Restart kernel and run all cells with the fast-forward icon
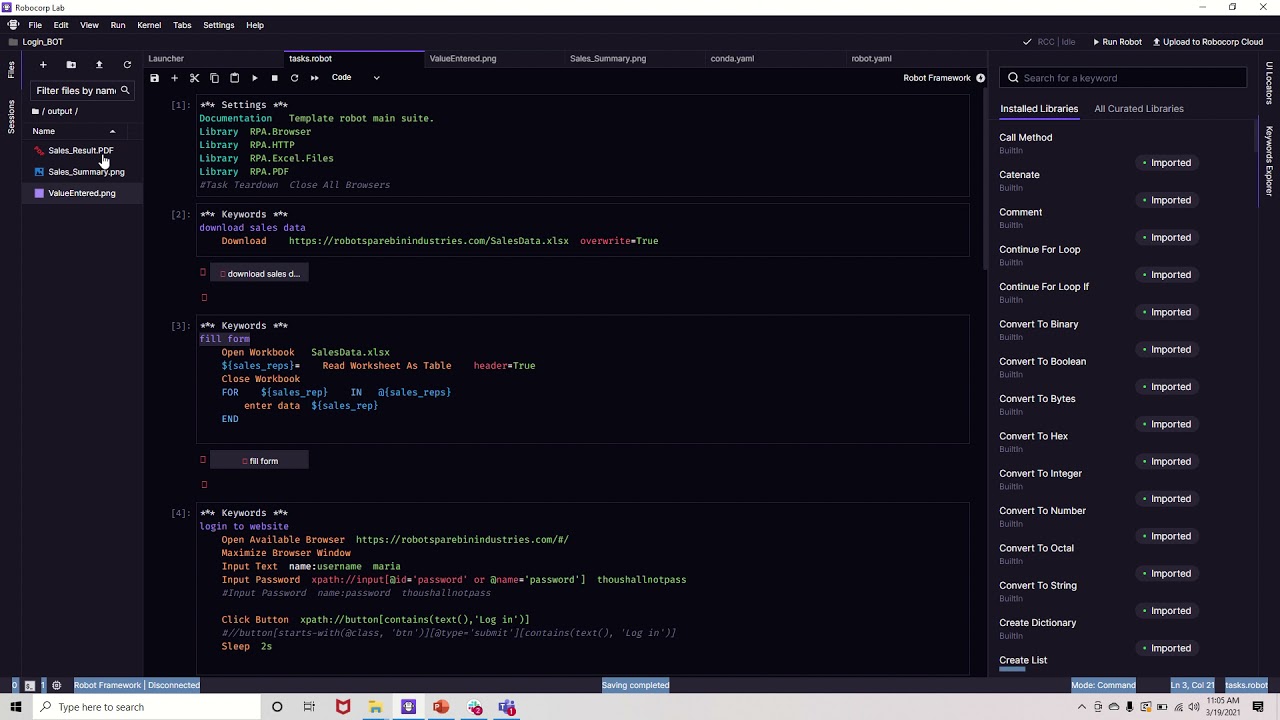 (x=314, y=78)
